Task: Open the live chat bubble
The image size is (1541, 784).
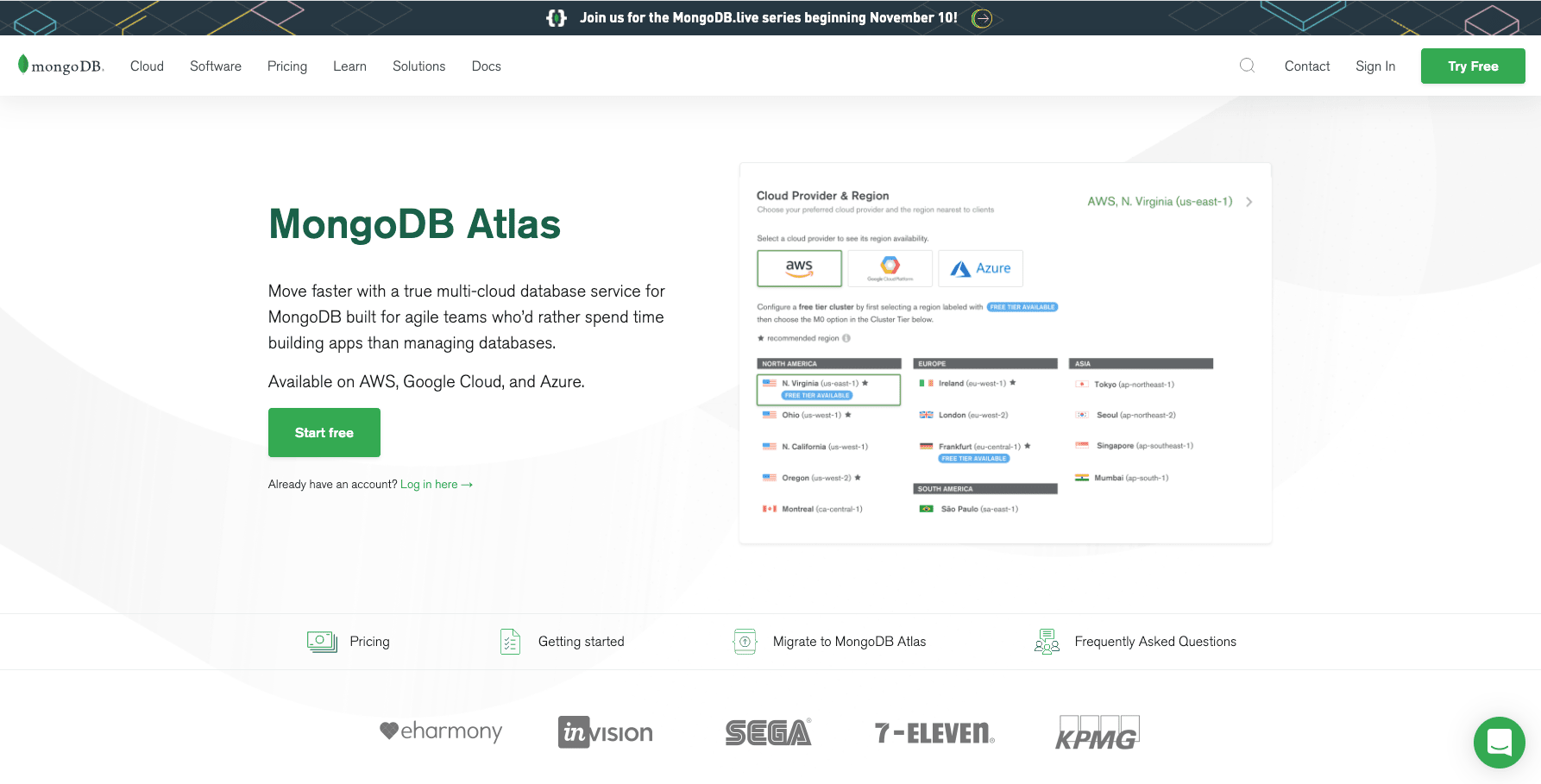Action: pyautogui.click(x=1499, y=743)
